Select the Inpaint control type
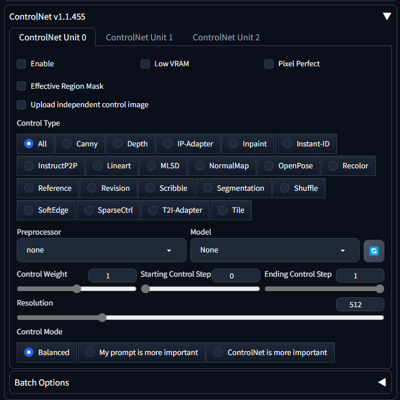The image size is (400, 400). point(248,144)
